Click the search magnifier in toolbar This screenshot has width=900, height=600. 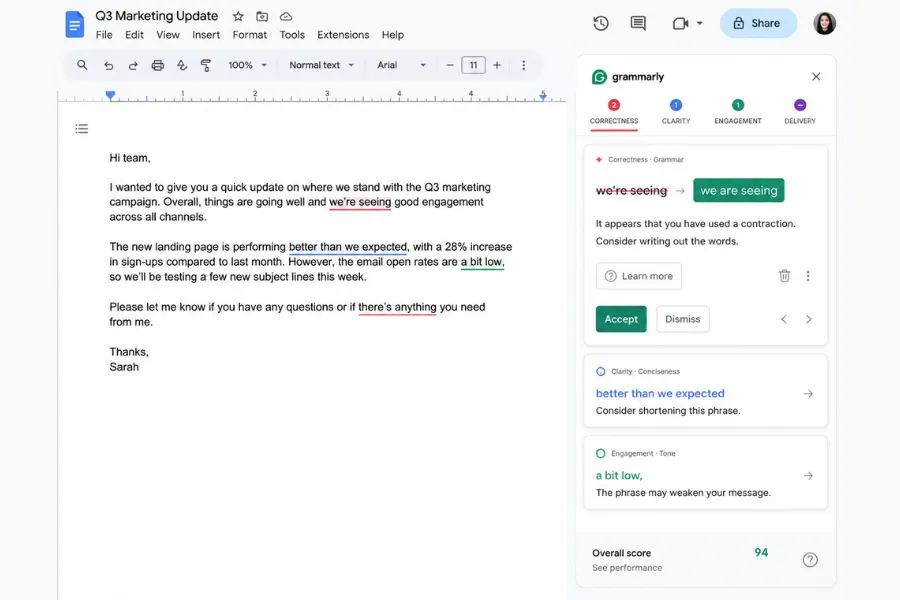(82, 65)
